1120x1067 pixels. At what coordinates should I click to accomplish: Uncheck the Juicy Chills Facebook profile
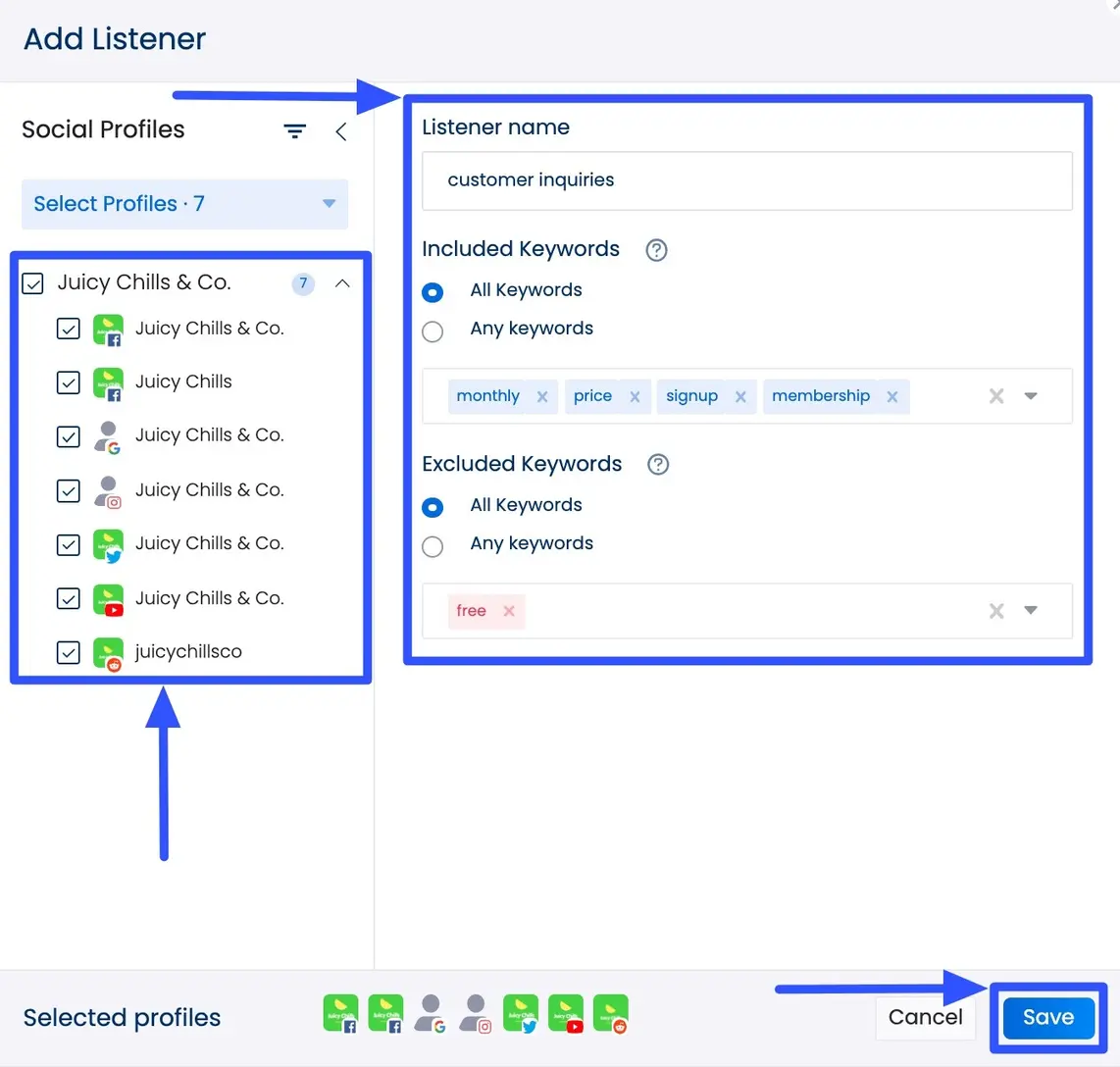point(69,382)
